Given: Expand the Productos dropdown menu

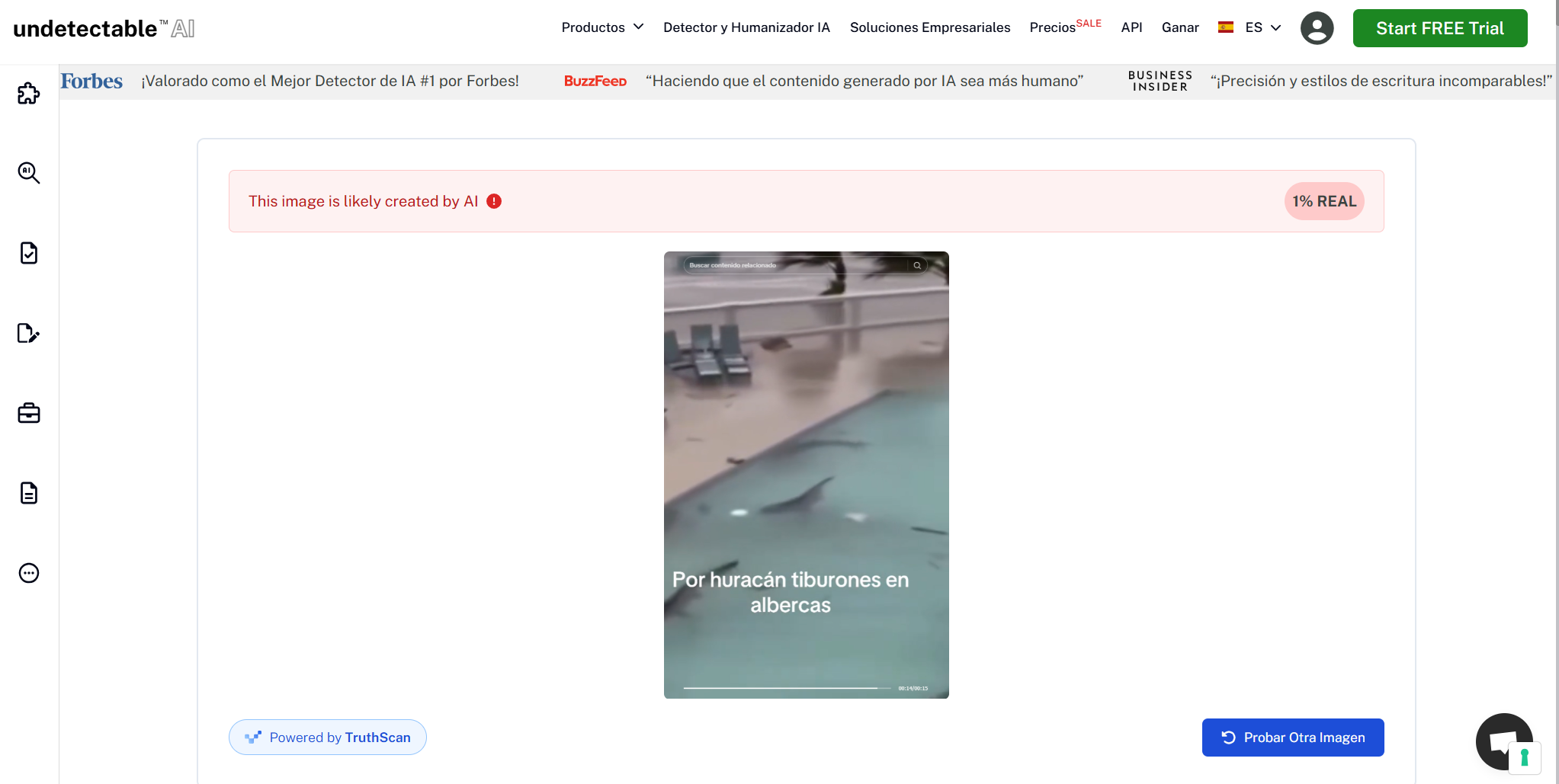Looking at the screenshot, I should [x=602, y=27].
